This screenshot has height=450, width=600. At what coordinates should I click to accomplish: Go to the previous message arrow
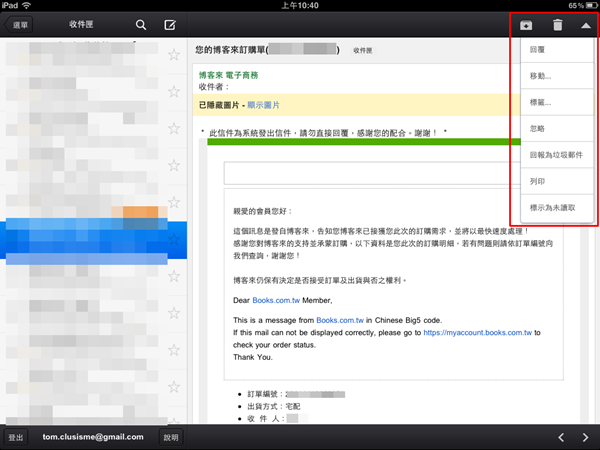pyautogui.click(x=561, y=437)
